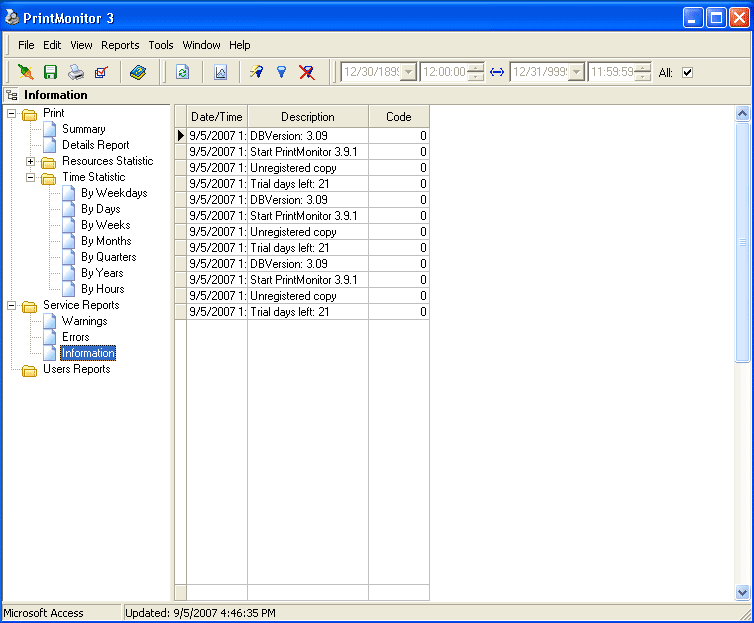Select the Warnings report item
Screen dimensions: 754x623
[84, 321]
